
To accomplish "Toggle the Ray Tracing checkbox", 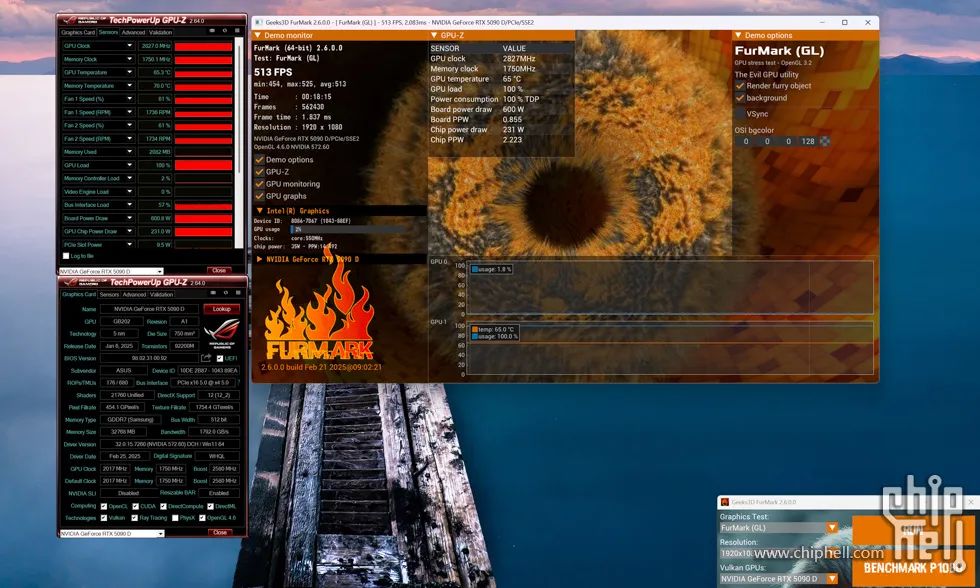I will 134,518.
